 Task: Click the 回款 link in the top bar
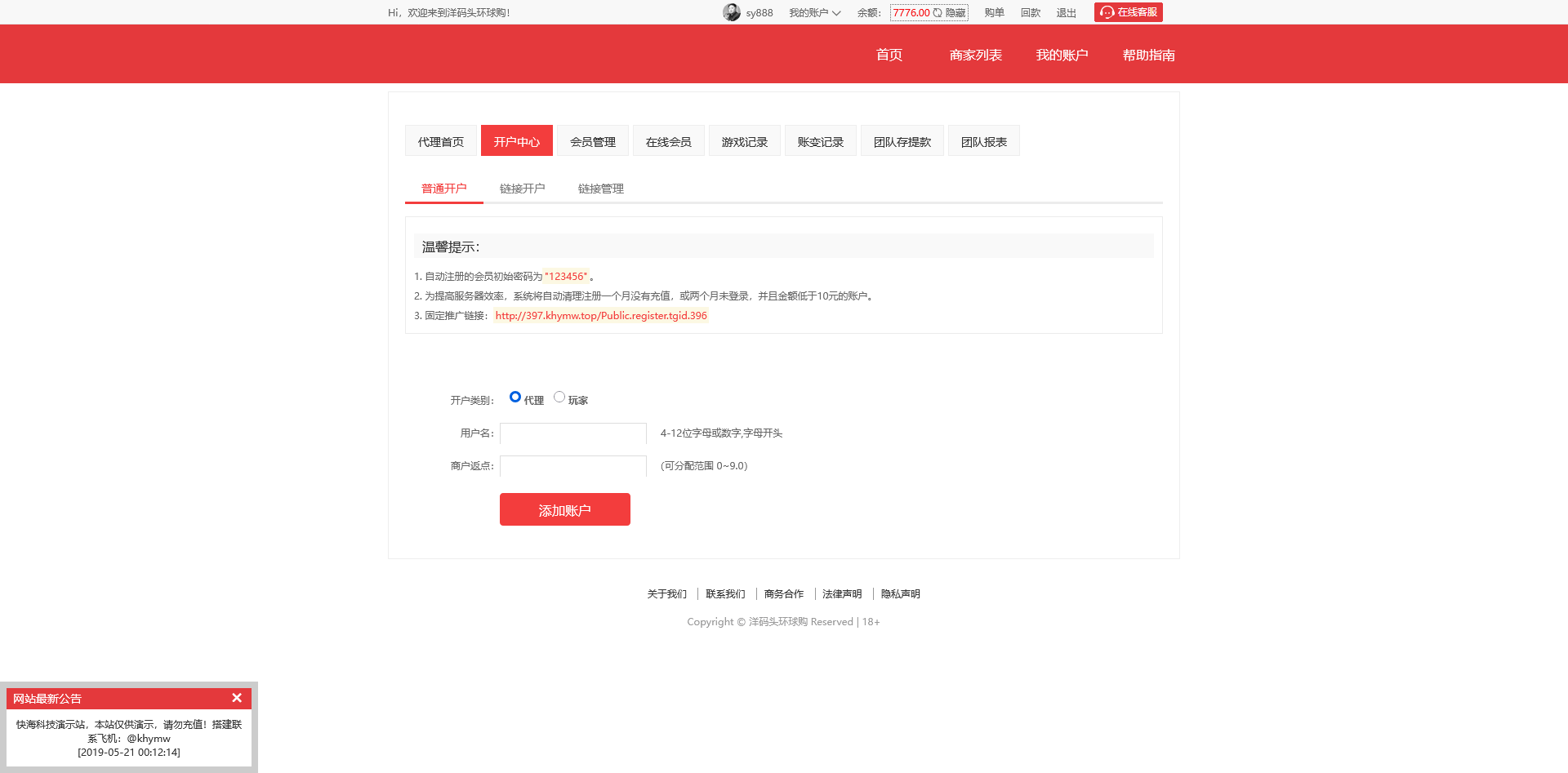click(1031, 12)
